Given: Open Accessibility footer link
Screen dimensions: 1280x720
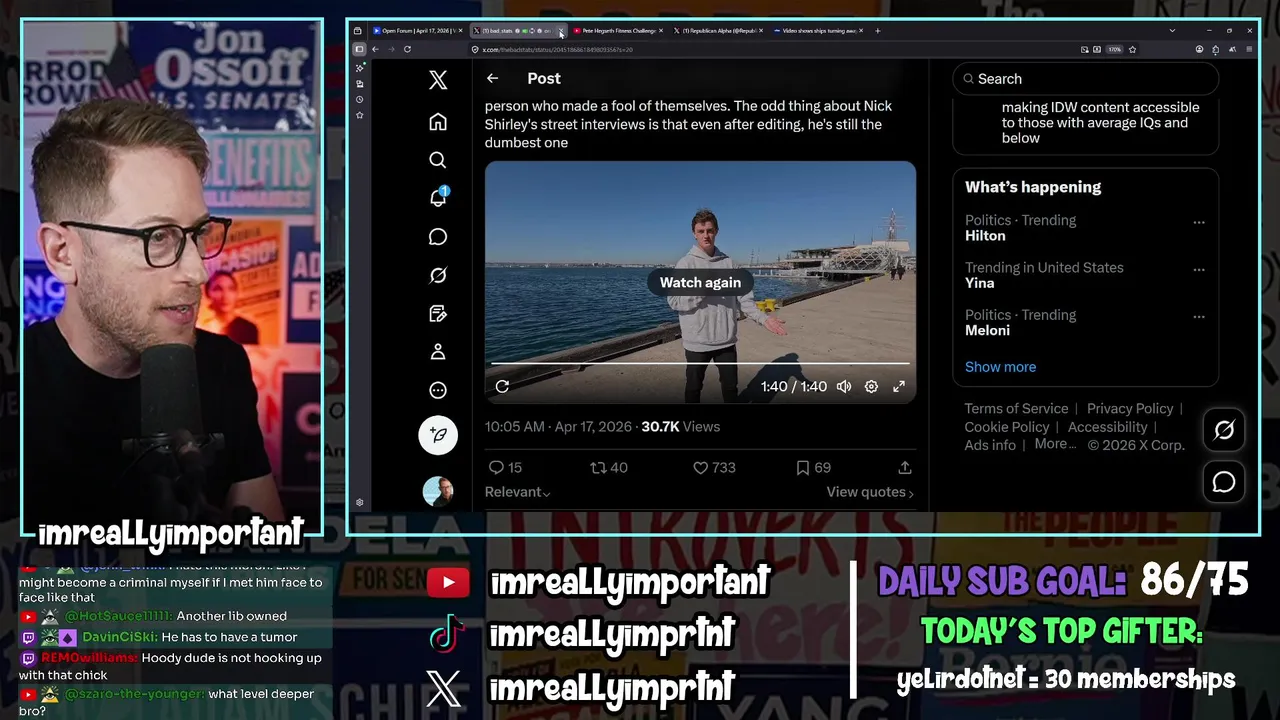Looking at the screenshot, I should coord(1107,427).
